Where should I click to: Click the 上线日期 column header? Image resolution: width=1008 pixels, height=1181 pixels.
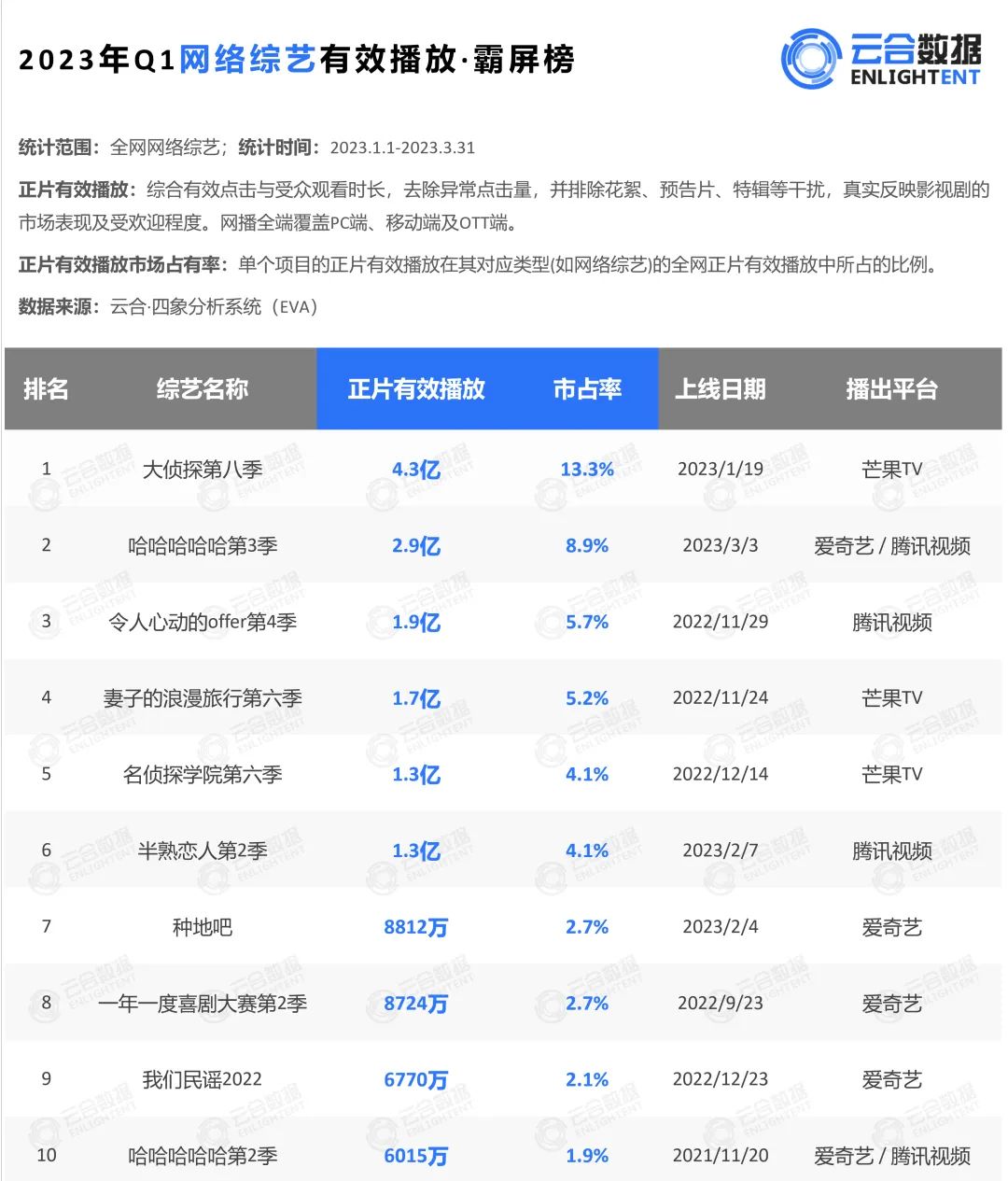tap(721, 389)
